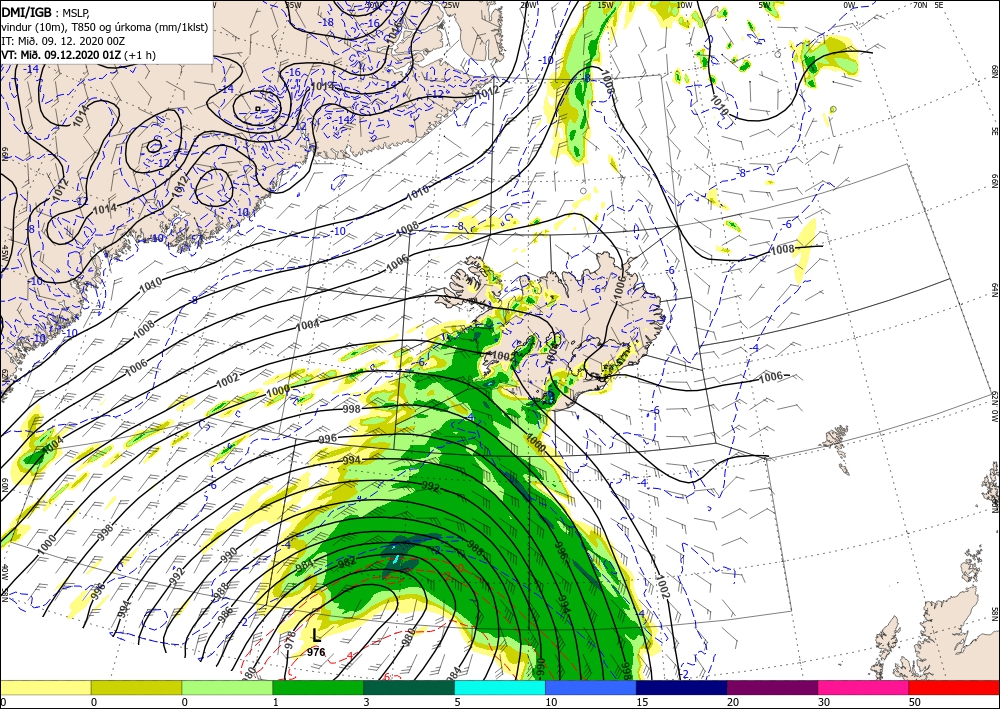
Task: Click the cyan heaviest-precipitation spot
Action: coord(395,559)
